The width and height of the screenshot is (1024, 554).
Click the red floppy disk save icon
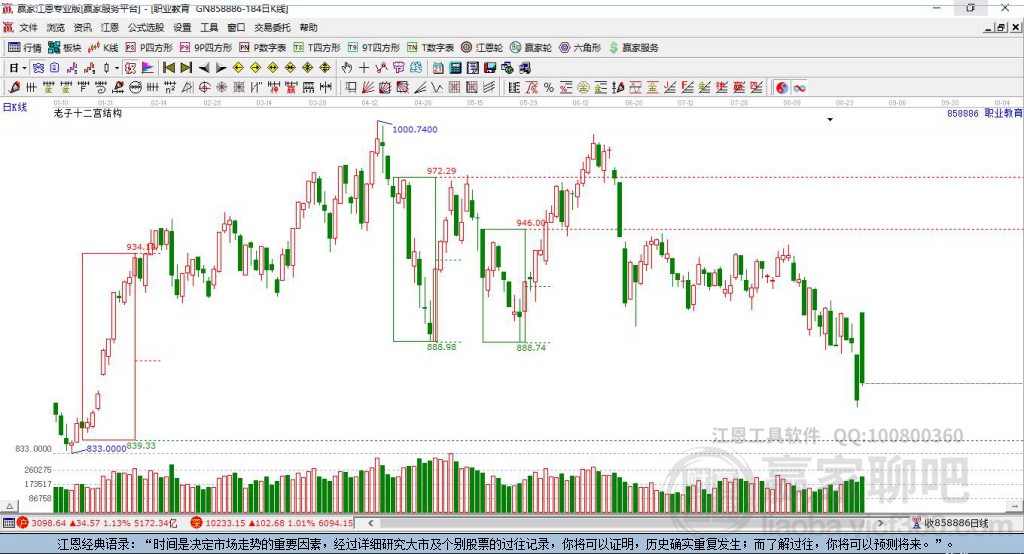coord(490,67)
